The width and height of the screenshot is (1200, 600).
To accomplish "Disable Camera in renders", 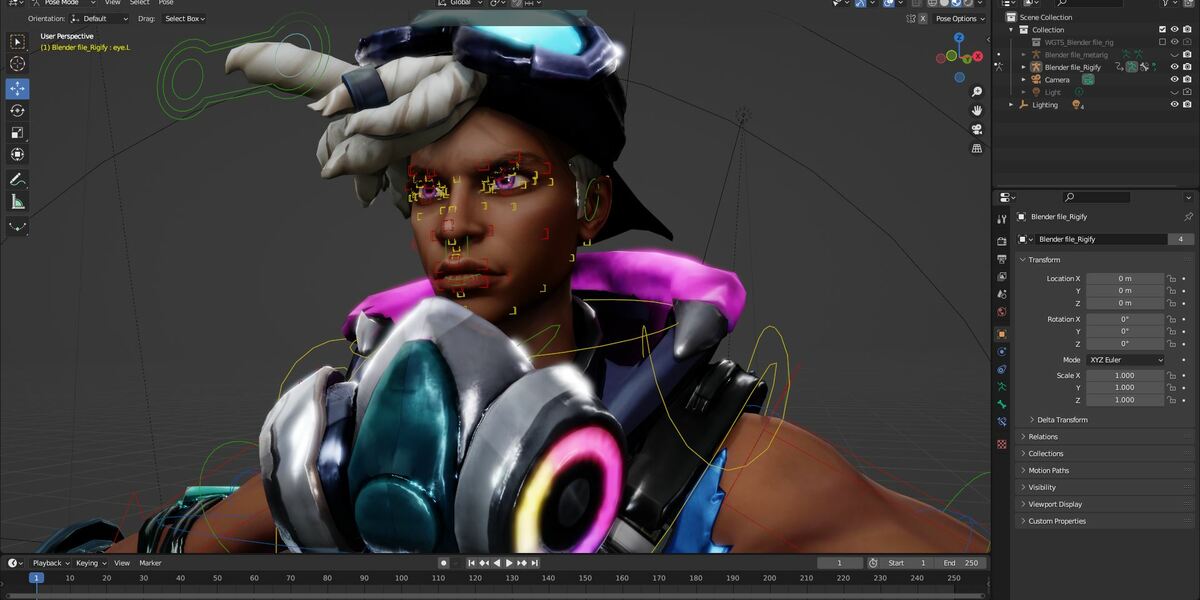I will (x=1186, y=80).
